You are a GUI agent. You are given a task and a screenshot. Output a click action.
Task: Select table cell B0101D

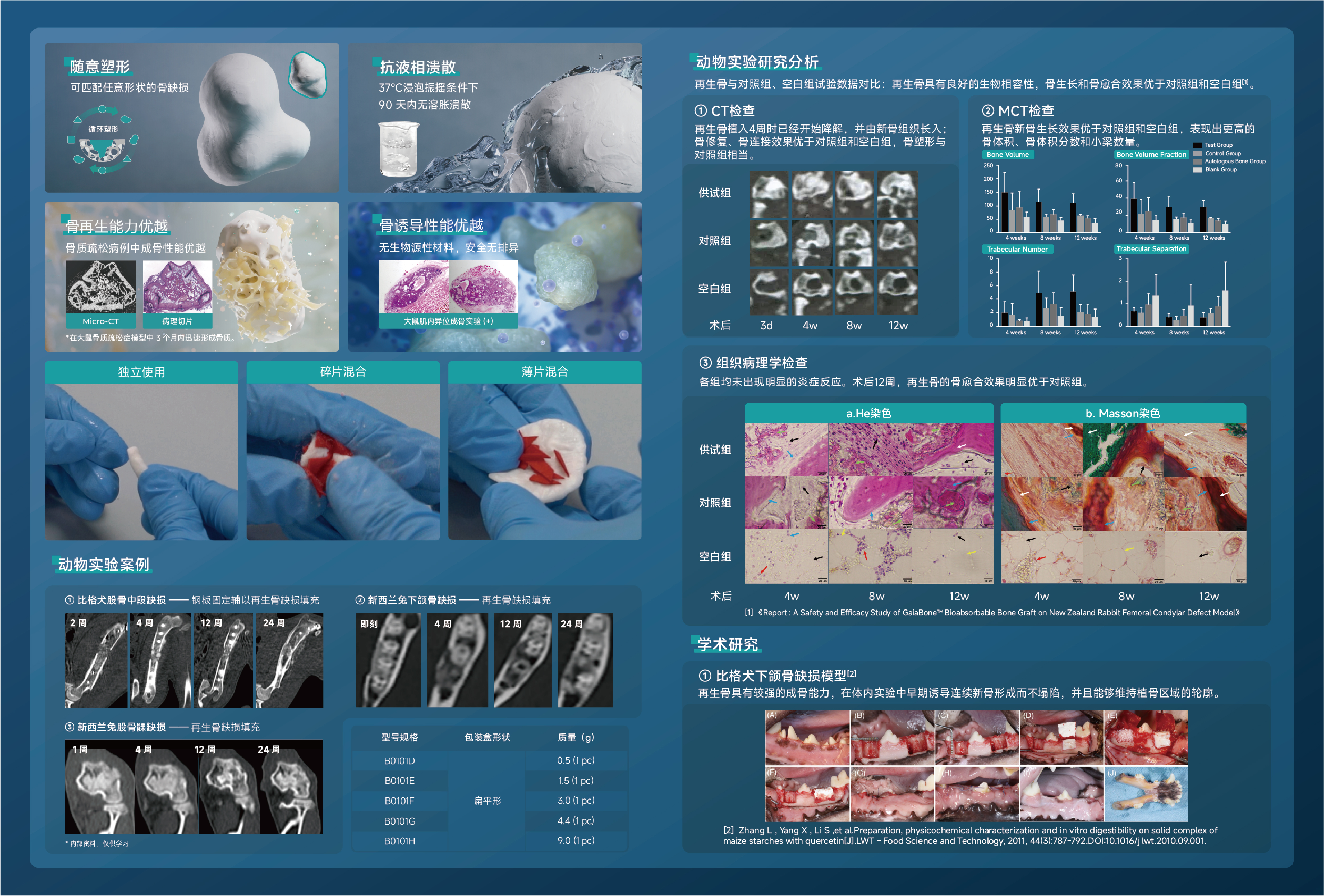tap(399, 760)
